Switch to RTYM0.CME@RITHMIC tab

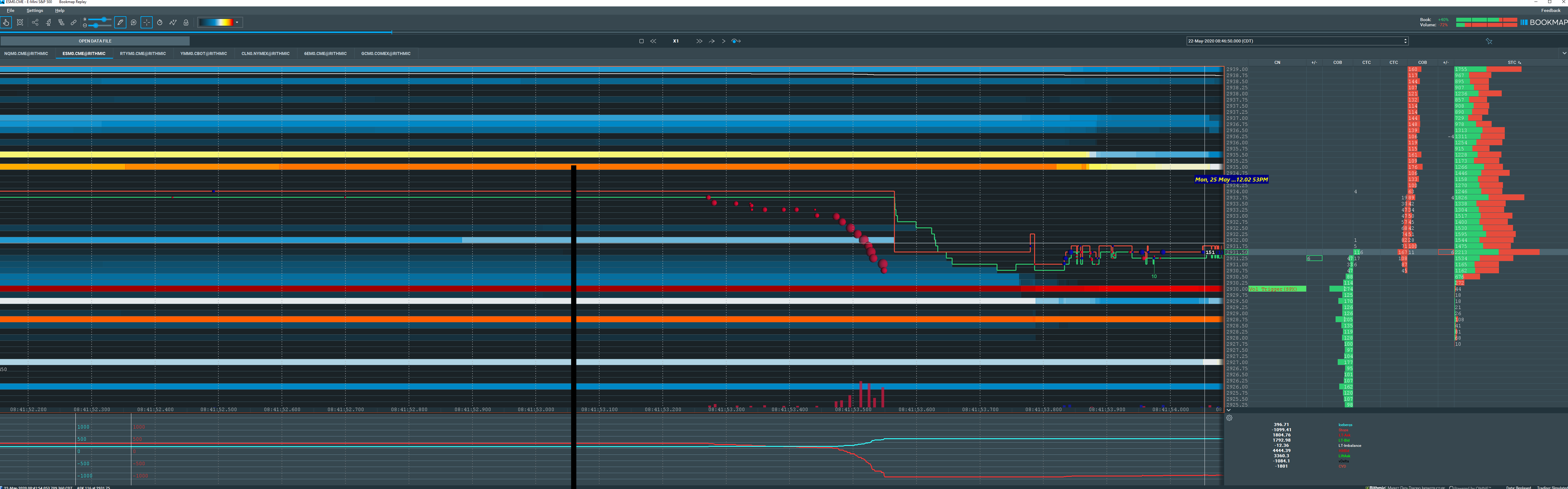tap(143, 53)
